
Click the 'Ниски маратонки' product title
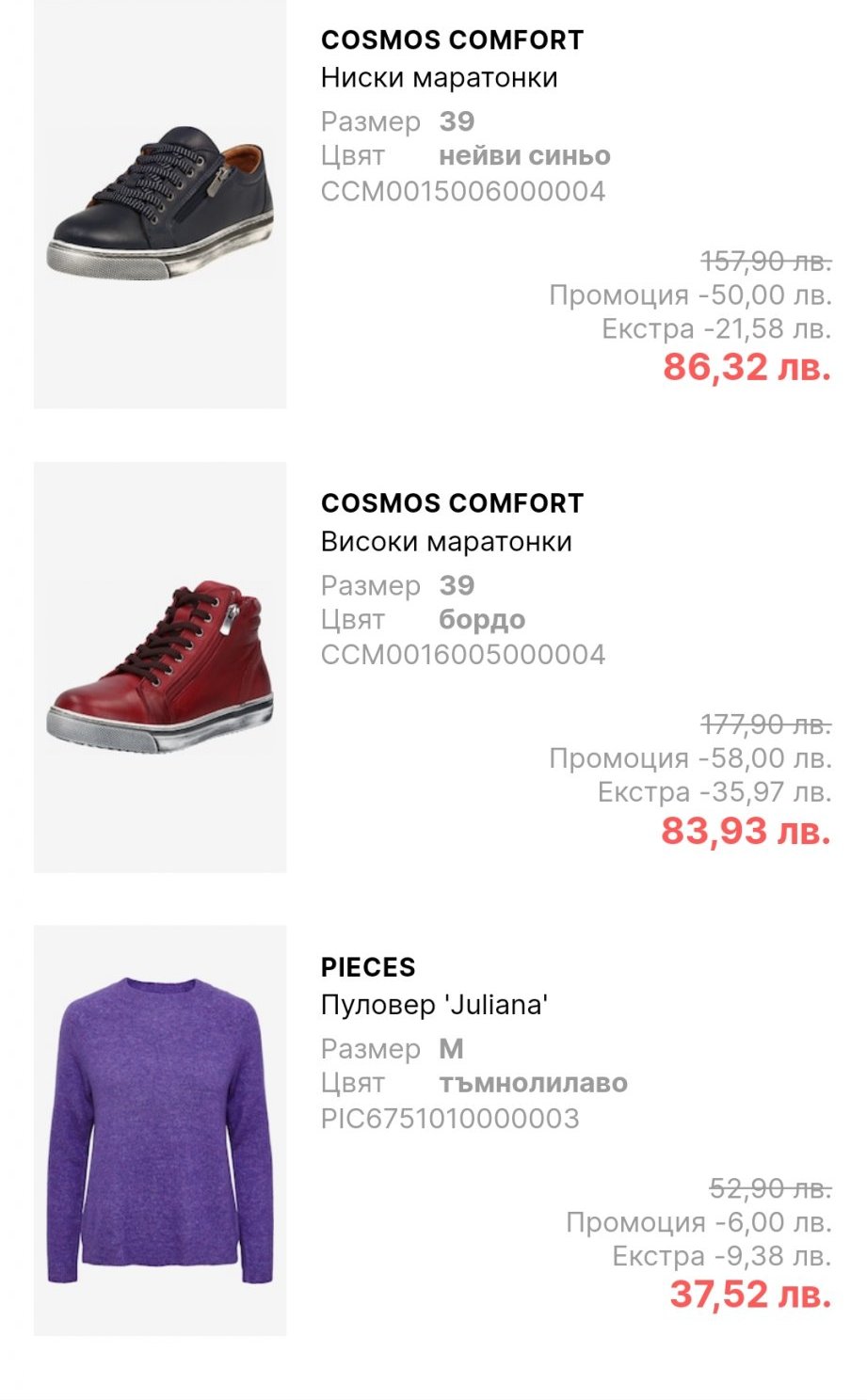(439, 77)
